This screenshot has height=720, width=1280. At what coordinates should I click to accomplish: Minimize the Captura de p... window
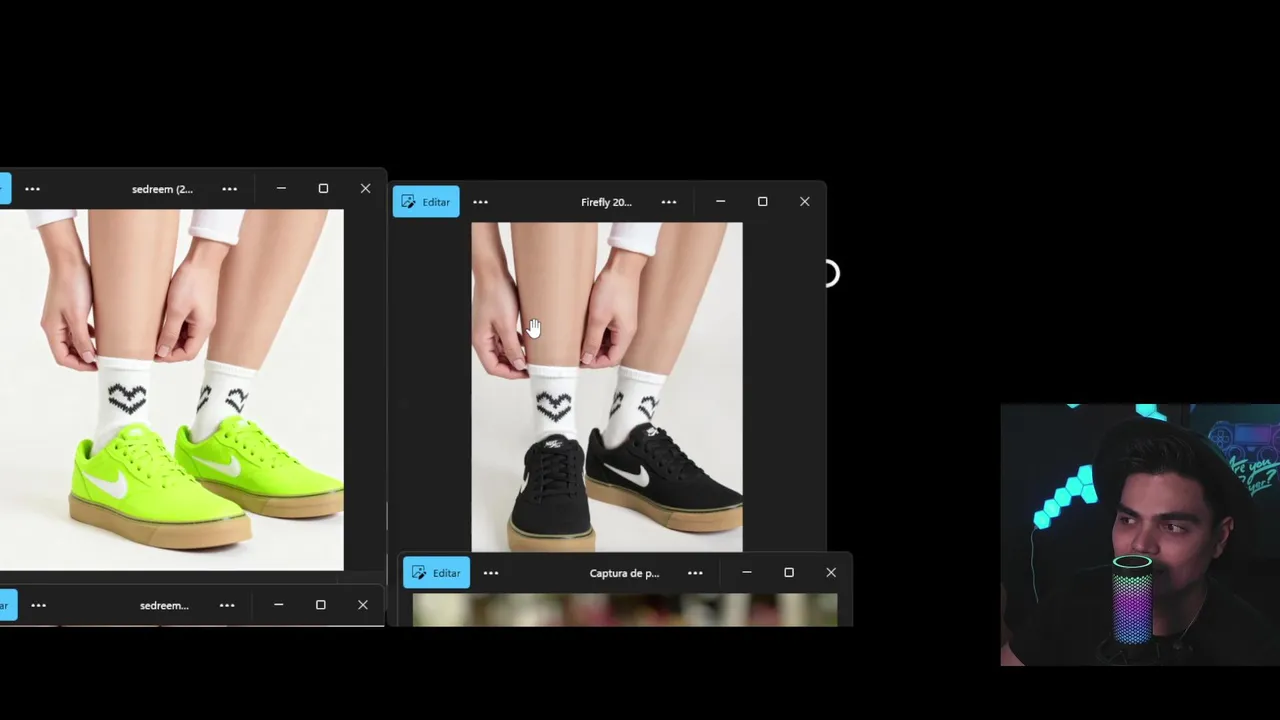(x=746, y=572)
